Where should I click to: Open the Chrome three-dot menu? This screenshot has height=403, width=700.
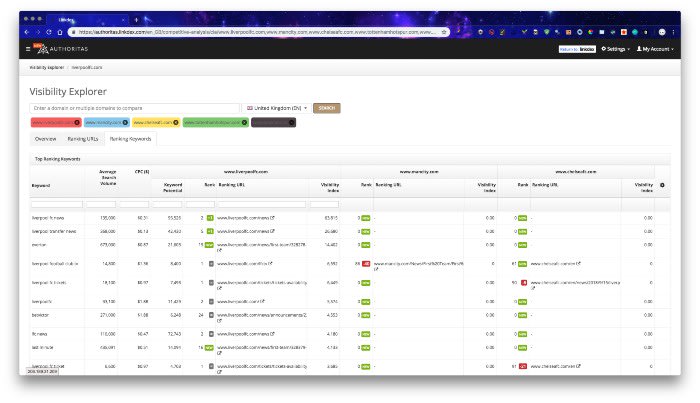pos(673,32)
